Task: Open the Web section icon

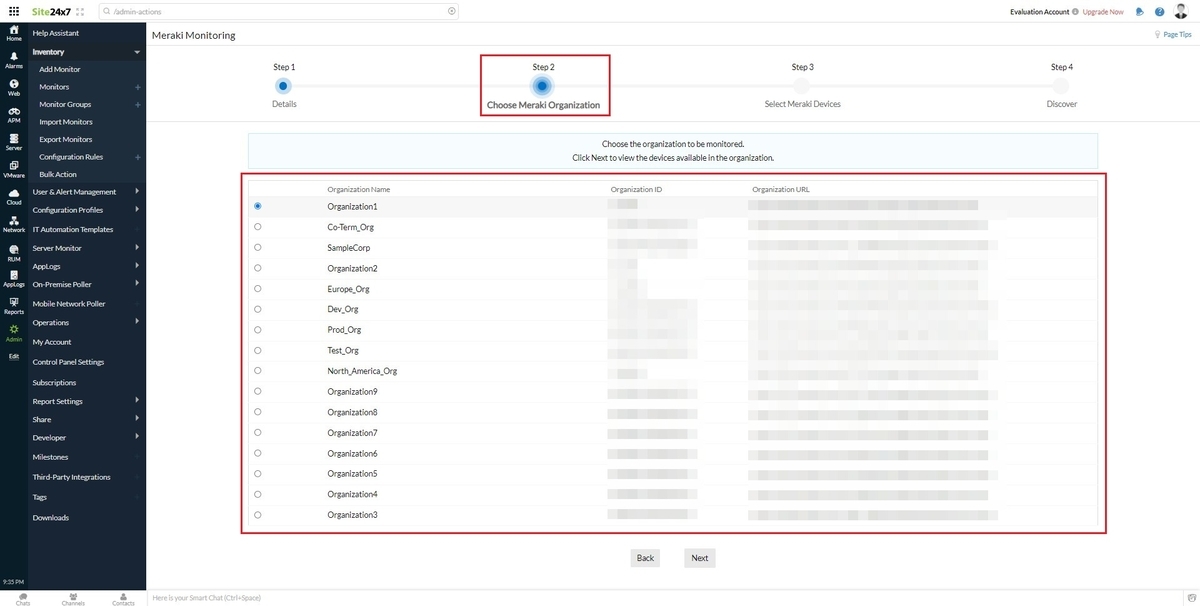Action: 14,87
